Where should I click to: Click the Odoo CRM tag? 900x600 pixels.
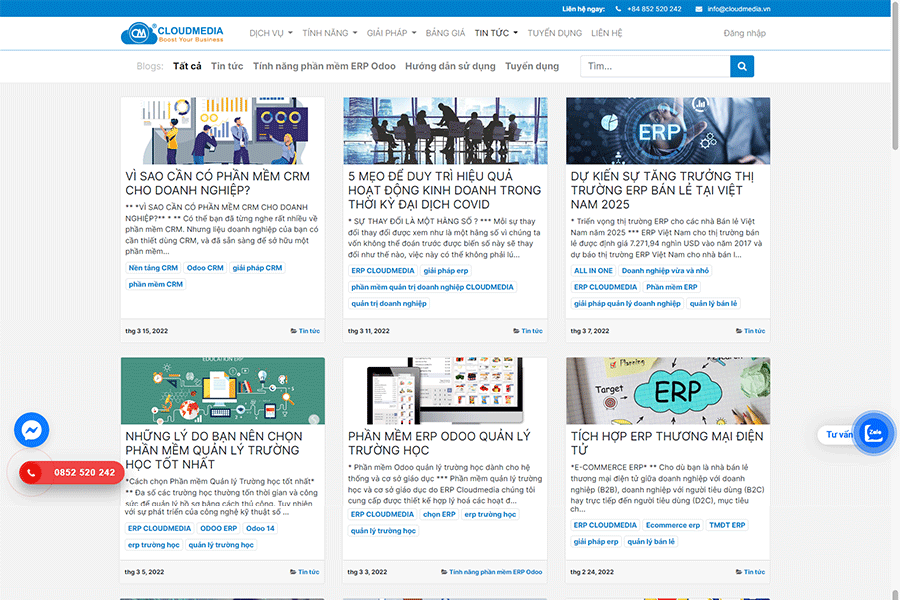205,268
